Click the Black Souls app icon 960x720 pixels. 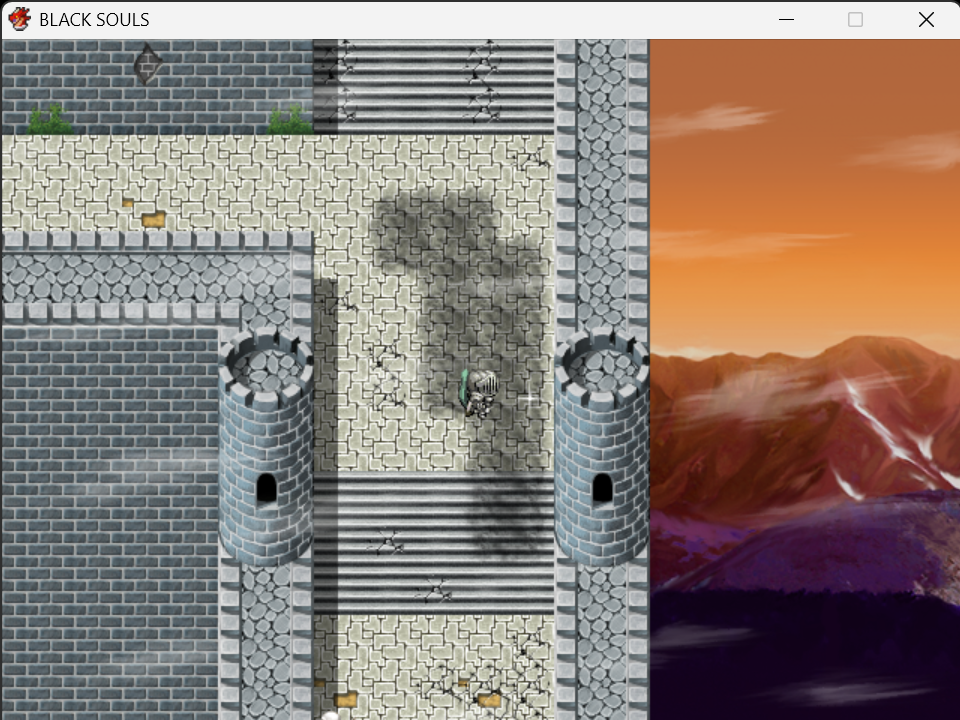click(20, 19)
